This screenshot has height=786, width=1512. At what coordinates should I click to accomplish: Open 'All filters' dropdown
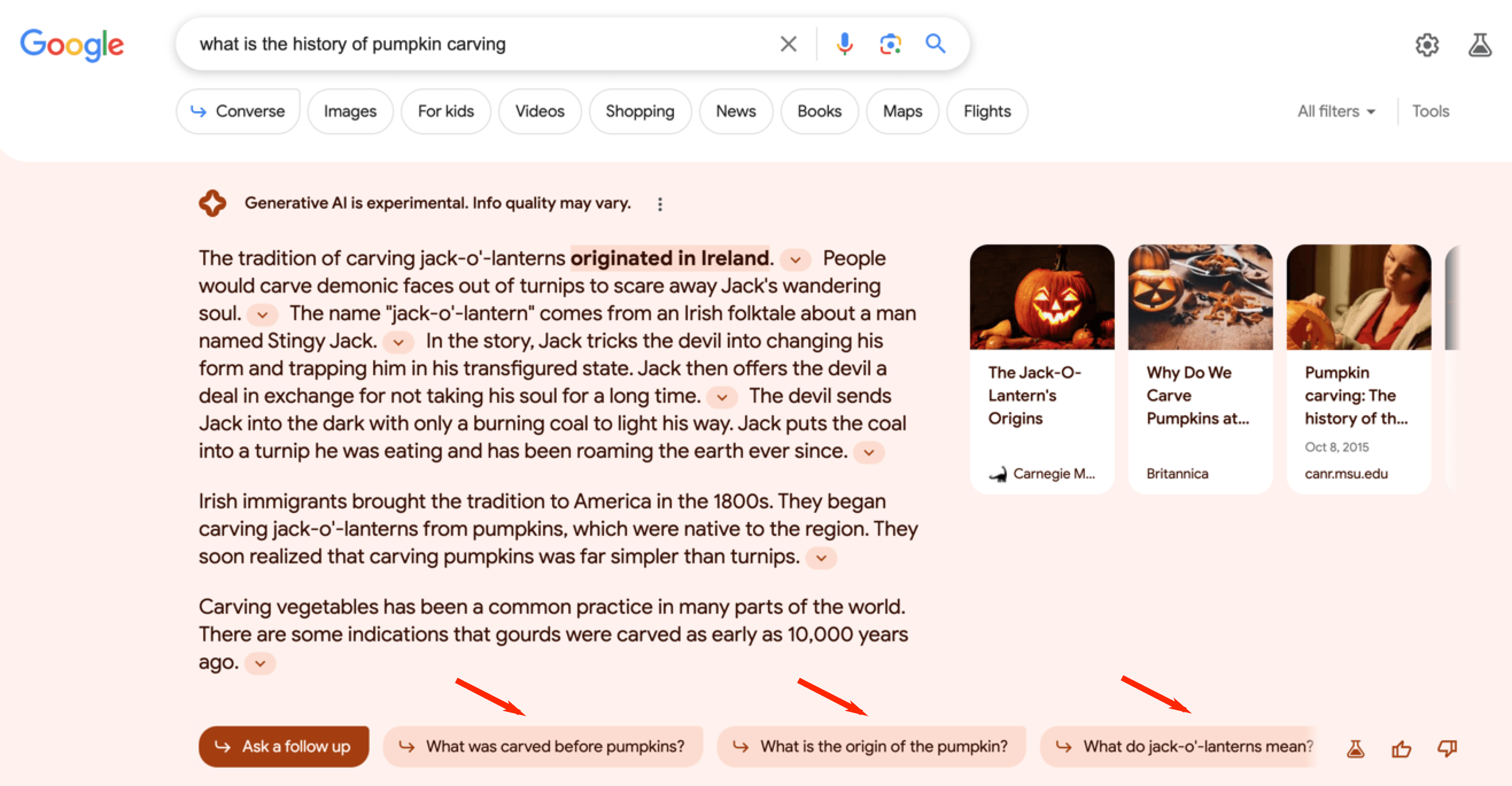coord(1335,111)
